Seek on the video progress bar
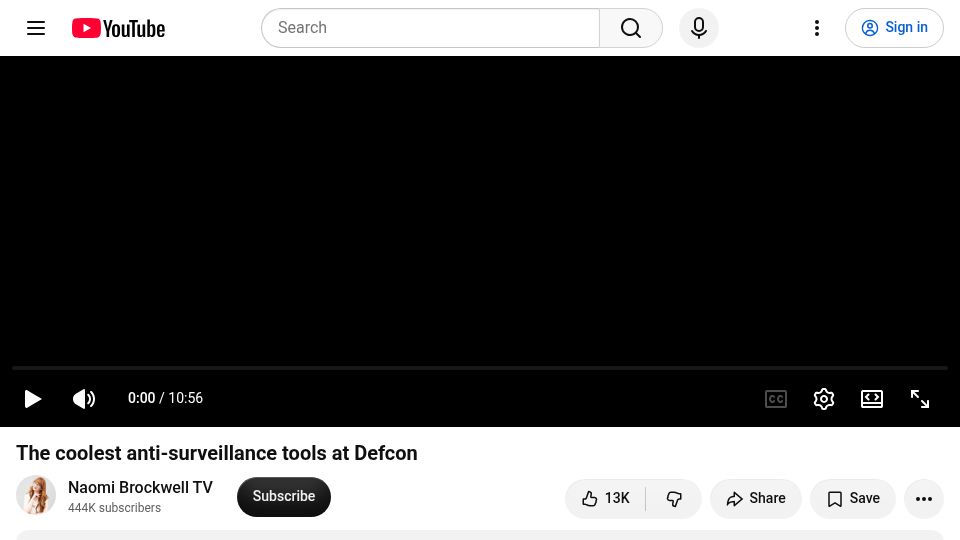This screenshot has height=540, width=960. [480, 368]
